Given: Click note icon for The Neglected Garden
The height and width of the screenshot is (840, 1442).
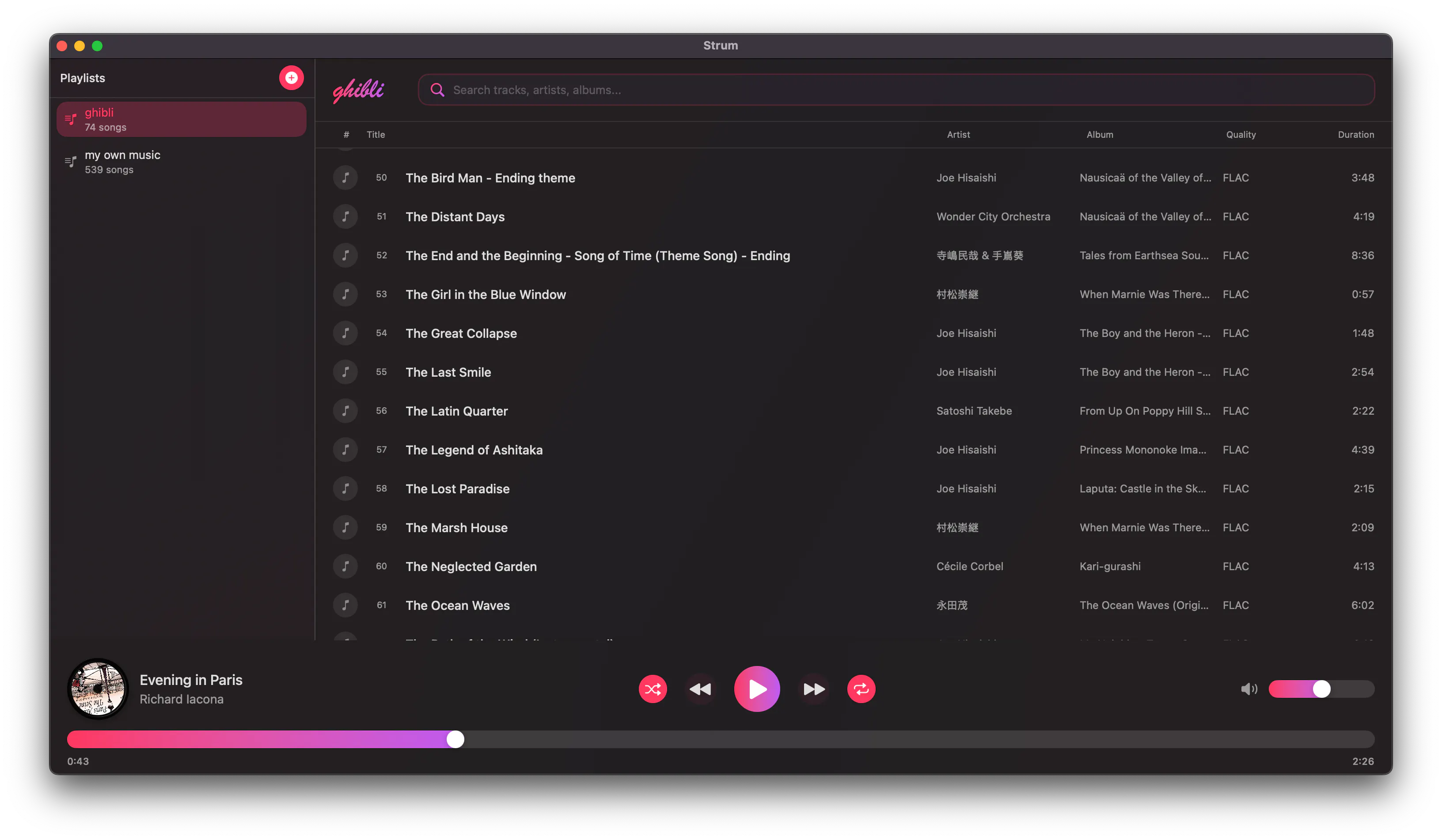Looking at the screenshot, I should click(345, 567).
